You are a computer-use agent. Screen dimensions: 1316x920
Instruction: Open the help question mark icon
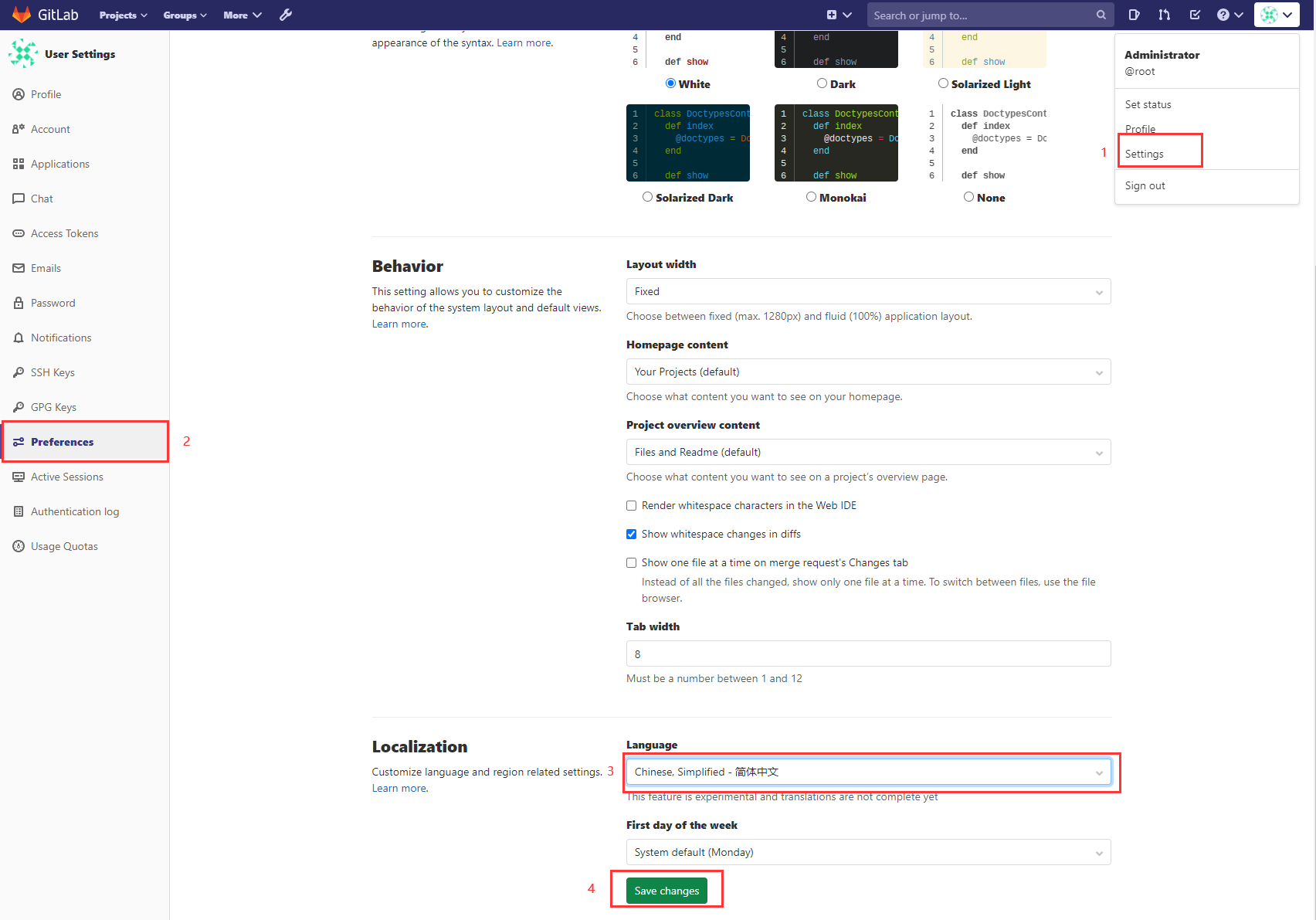point(1225,14)
